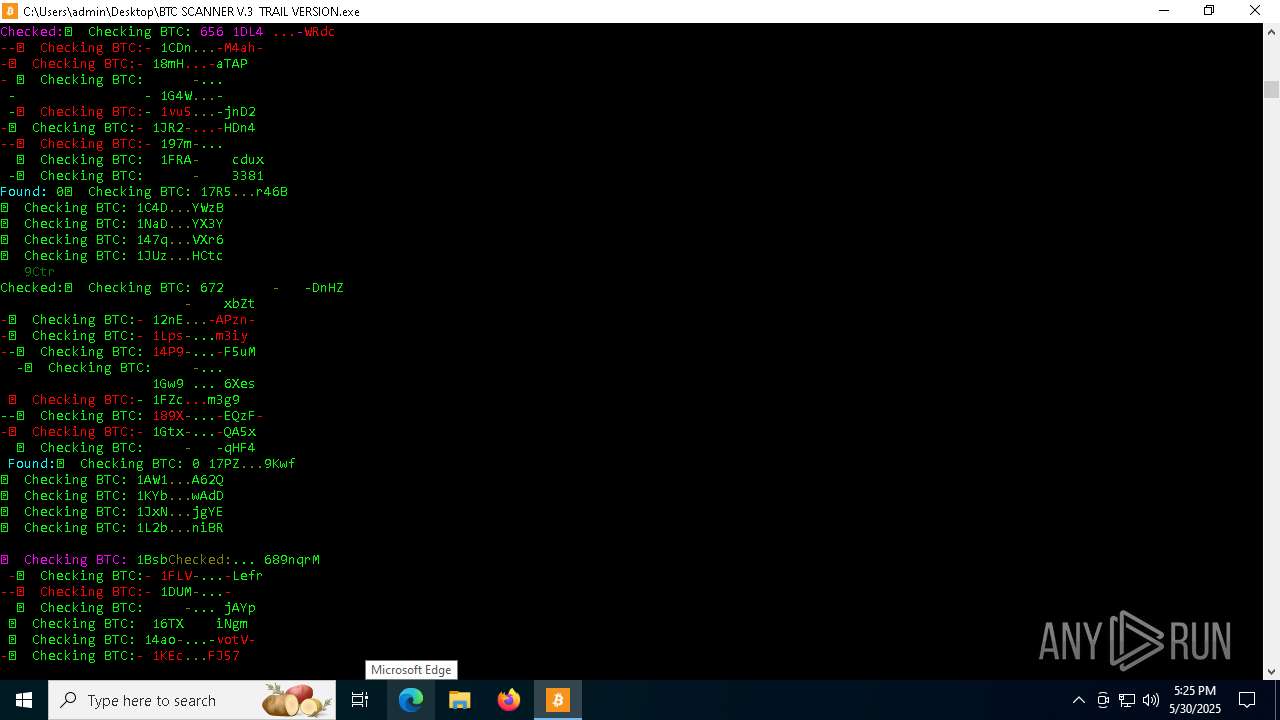Click the line 'Checking BTC: 1JUz...HCtc'
This screenshot has height=720, width=1280.
112,255
